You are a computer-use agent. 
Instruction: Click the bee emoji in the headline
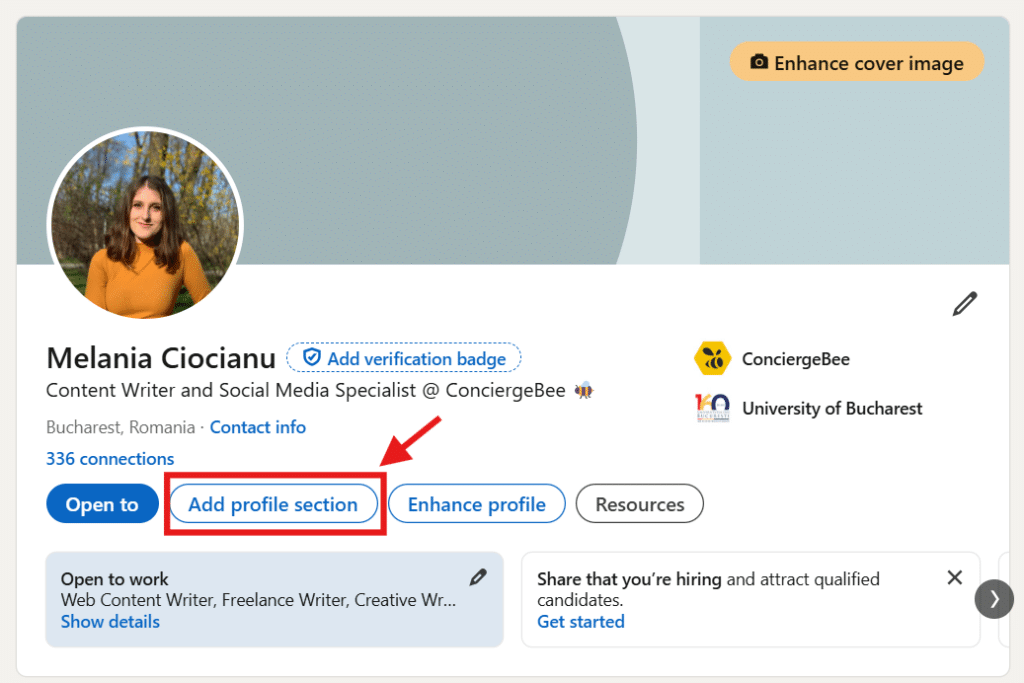pos(583,390)
